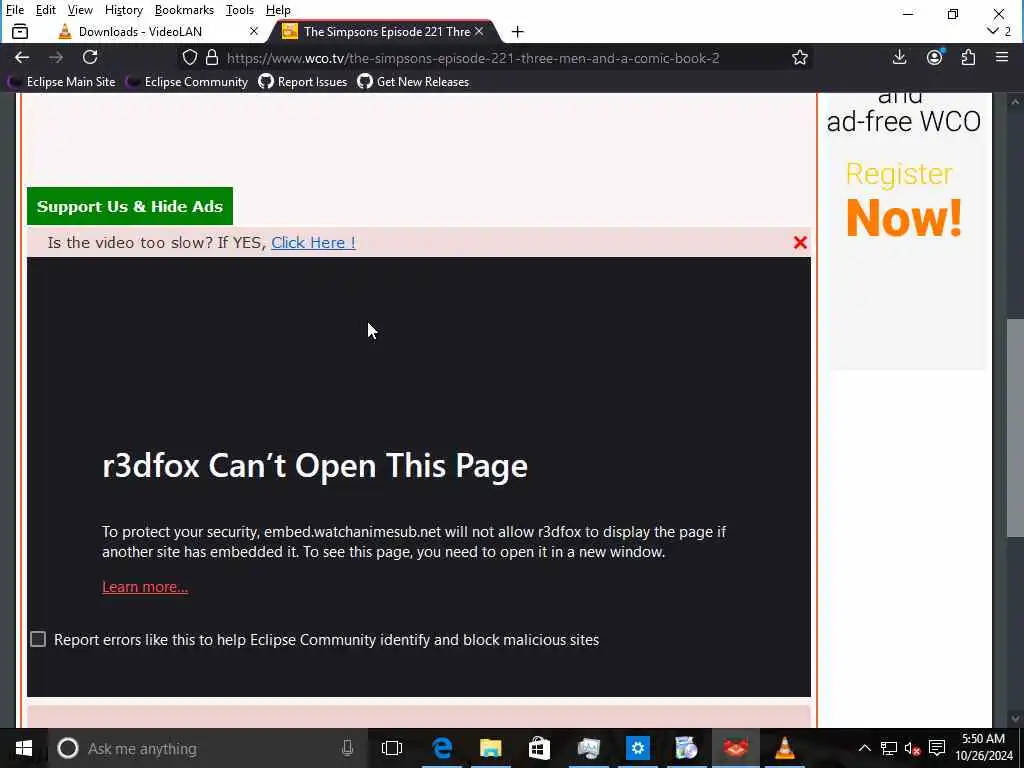Open Eclipse Community bookmark

pyautogui.click(x=188, y=82)
